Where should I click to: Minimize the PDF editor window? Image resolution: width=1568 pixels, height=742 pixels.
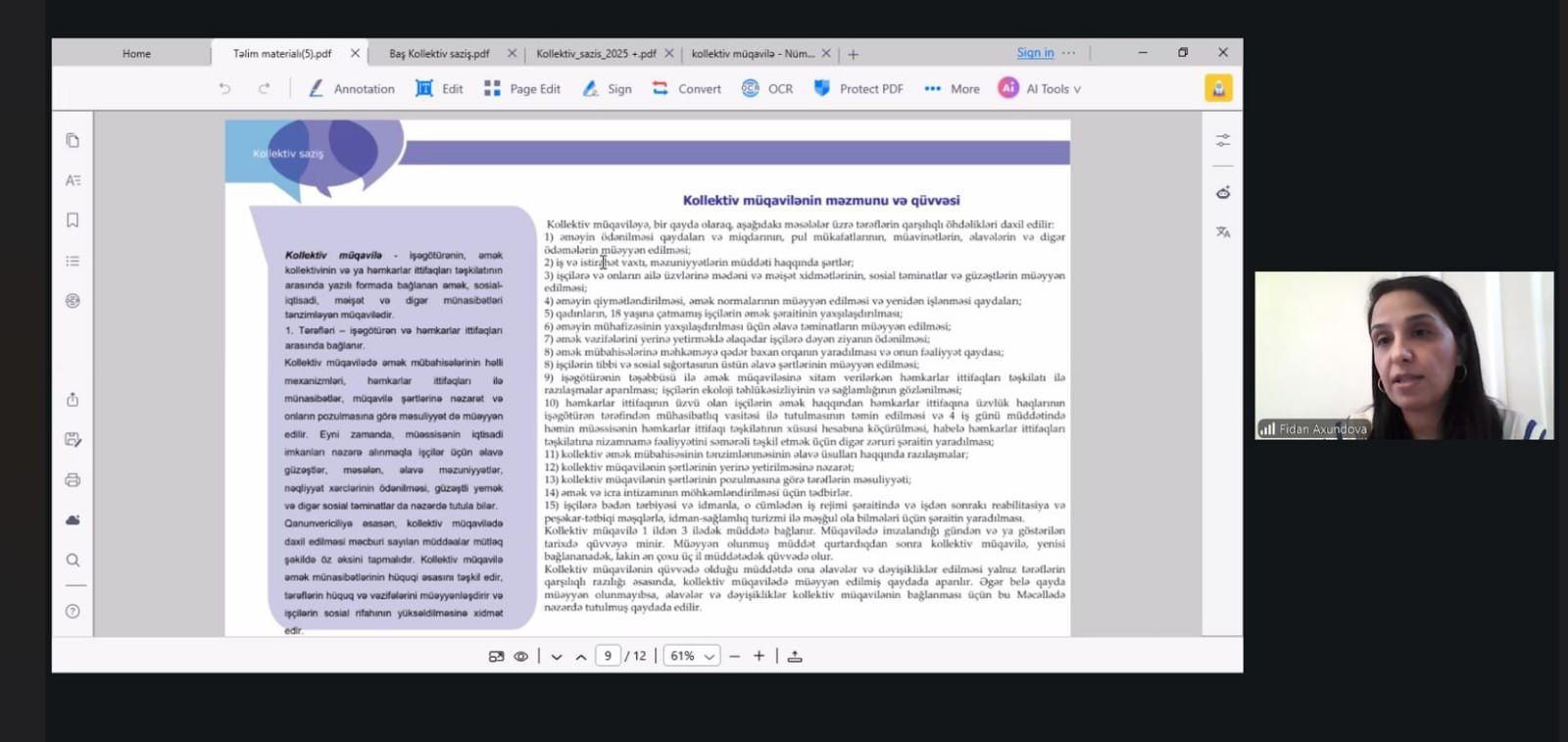pyautogui.click(x=1143, y=53)
